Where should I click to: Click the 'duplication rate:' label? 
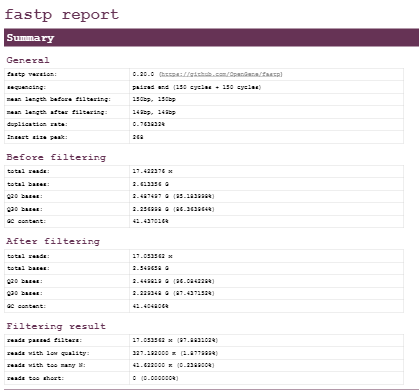tap(37, 124)
